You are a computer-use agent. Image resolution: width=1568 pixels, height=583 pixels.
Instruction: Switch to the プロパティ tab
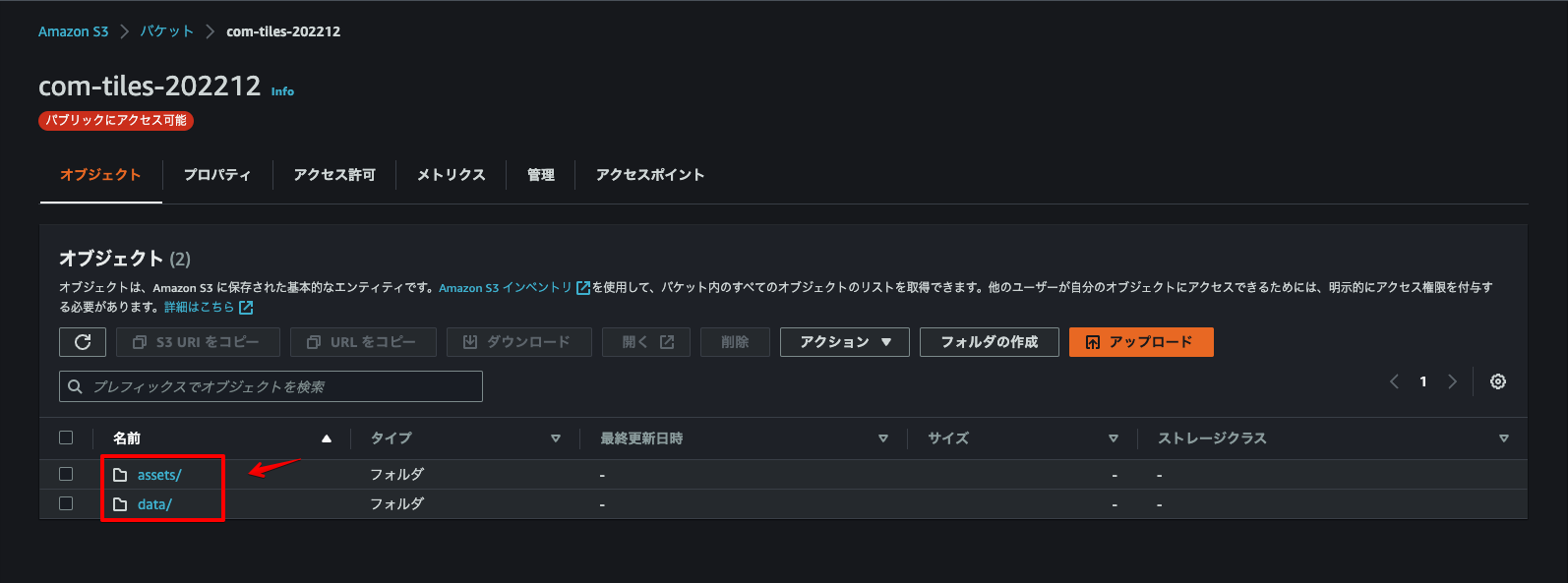point(217,175)
